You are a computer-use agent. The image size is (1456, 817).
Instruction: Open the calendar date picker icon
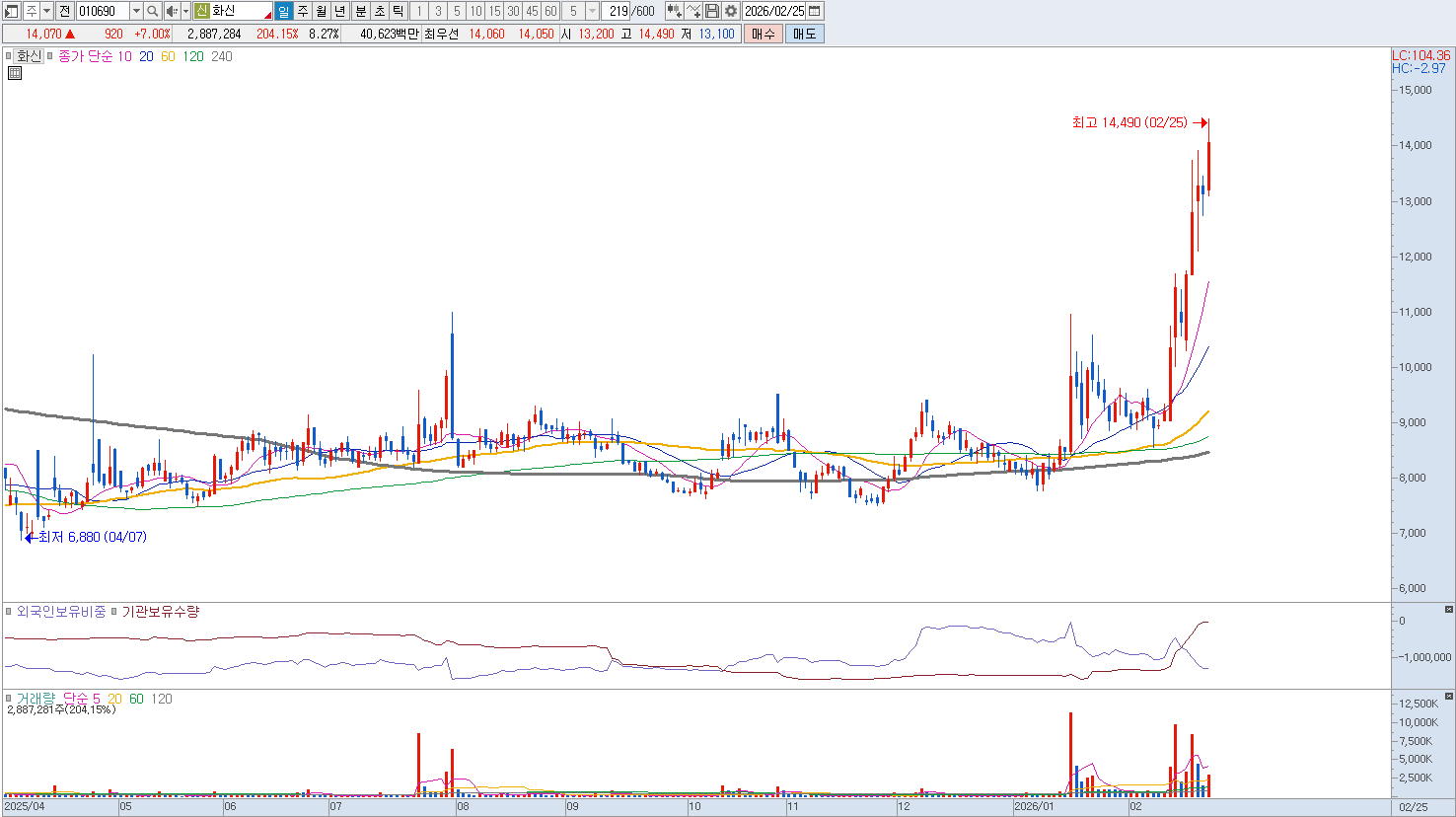click(x=815, y=11)
